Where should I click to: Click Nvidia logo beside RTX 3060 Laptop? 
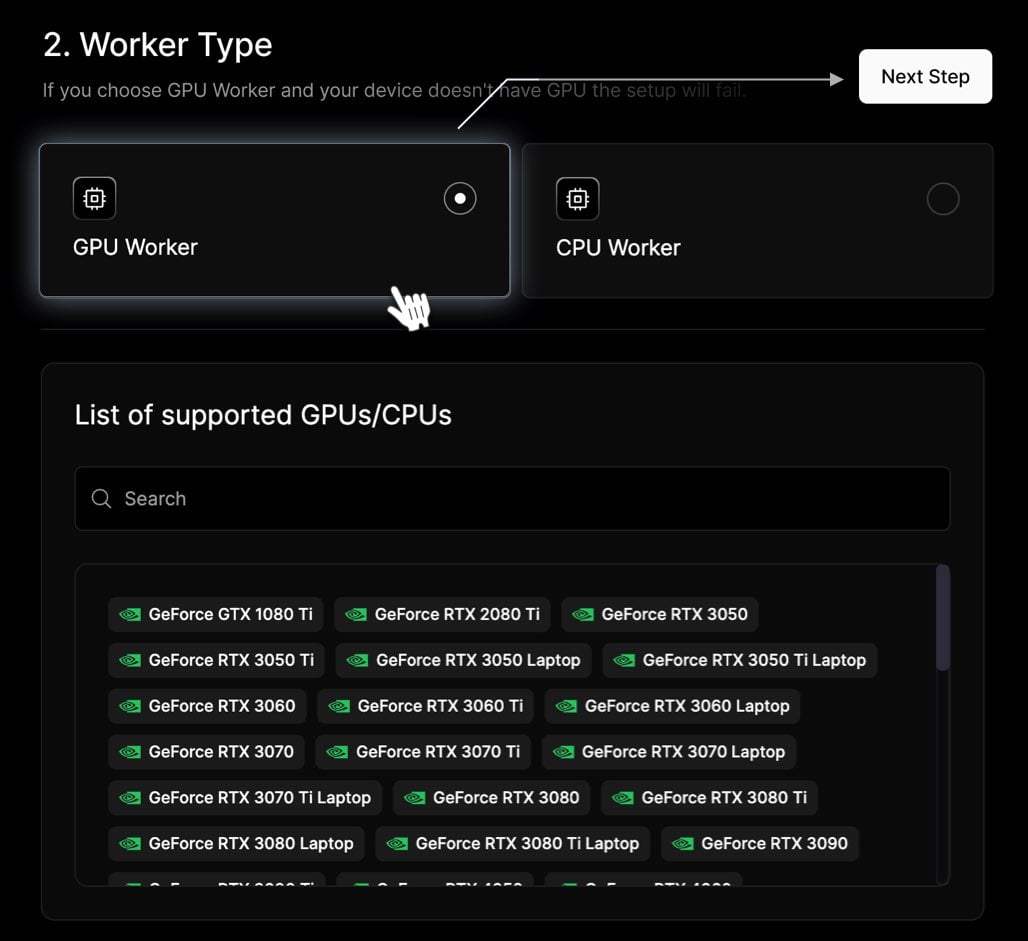click(566, 706)
